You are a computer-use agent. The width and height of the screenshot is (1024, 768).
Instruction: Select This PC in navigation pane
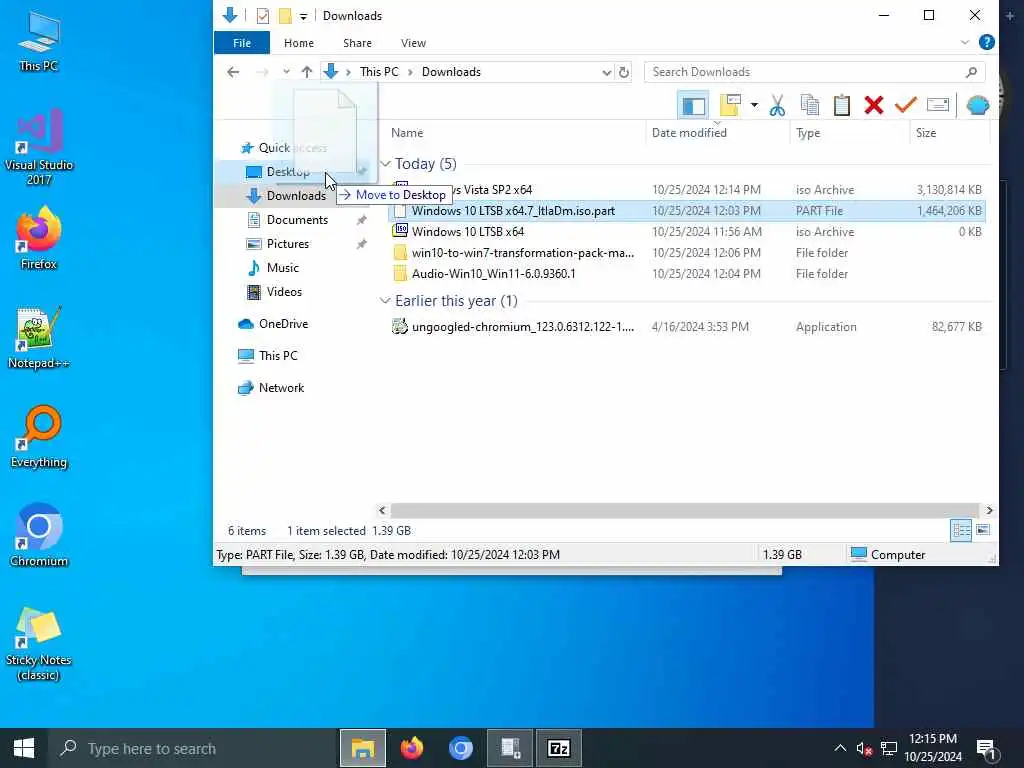point(278,356)
